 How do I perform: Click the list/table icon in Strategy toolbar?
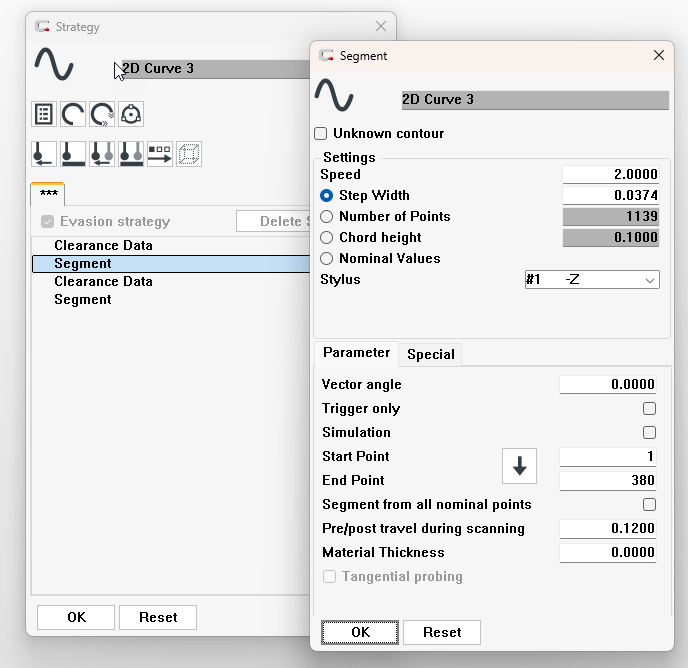point(44,115)
